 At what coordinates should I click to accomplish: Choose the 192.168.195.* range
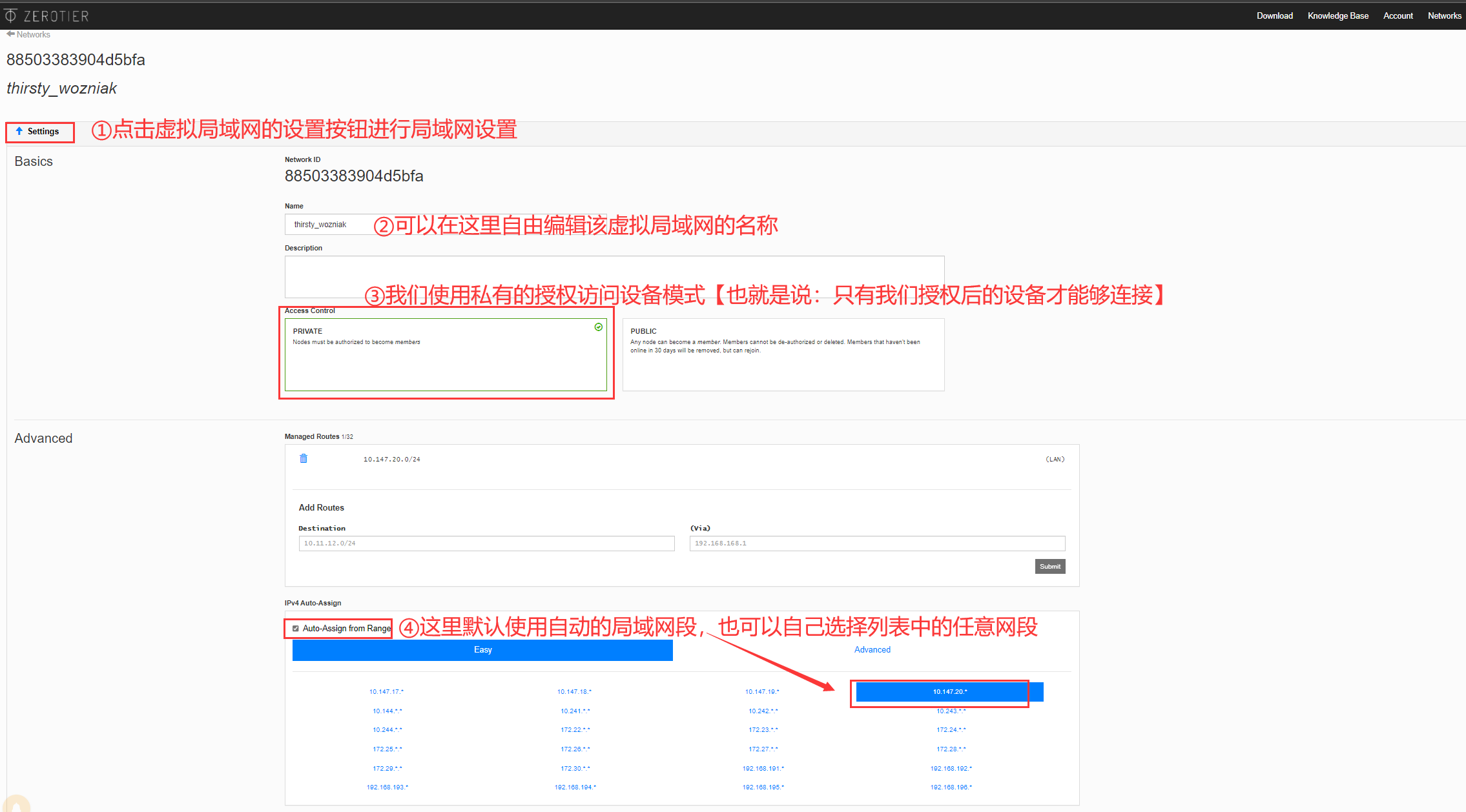(x=763, y=787)
